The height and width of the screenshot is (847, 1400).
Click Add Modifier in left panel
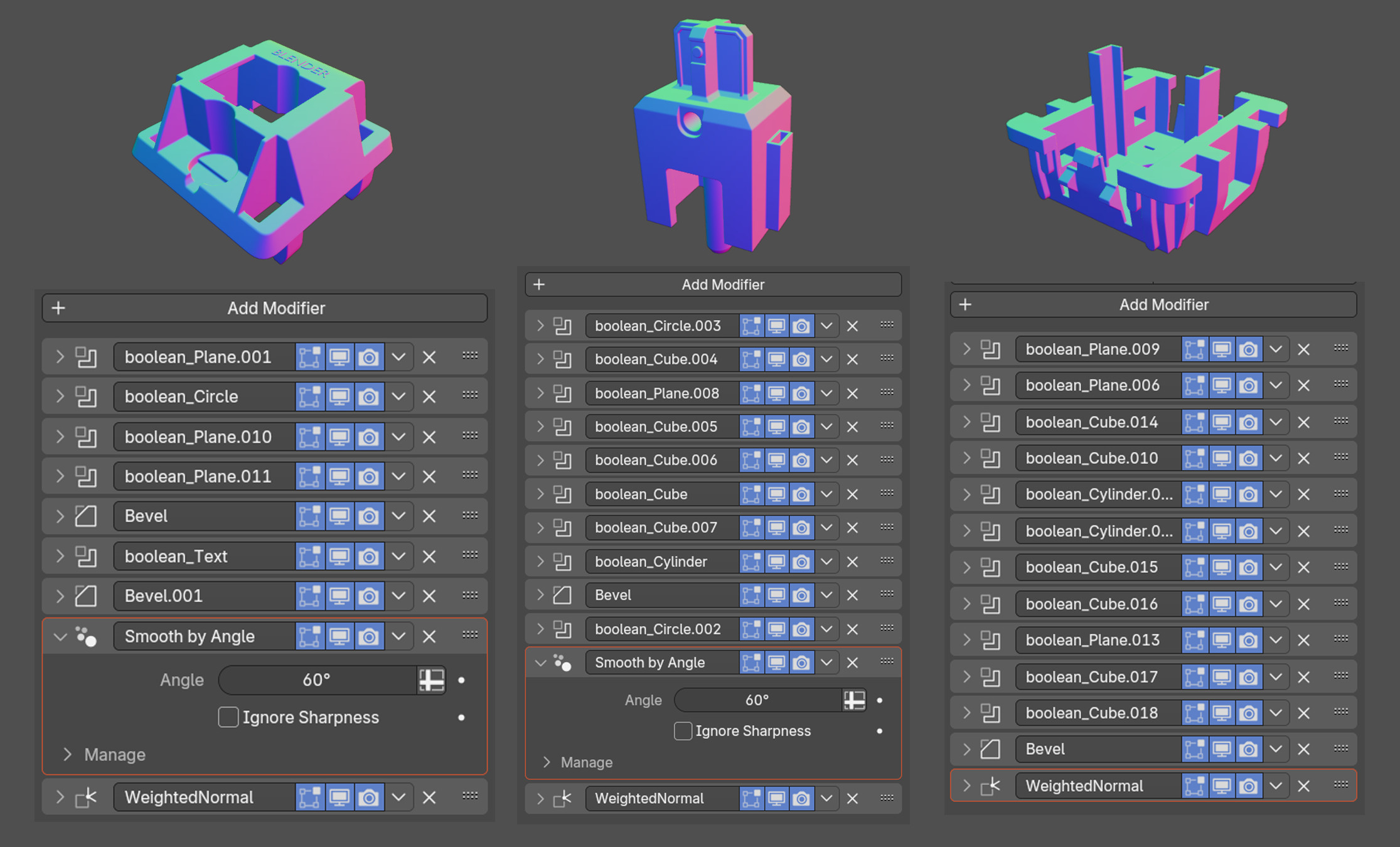click(265, 308)
